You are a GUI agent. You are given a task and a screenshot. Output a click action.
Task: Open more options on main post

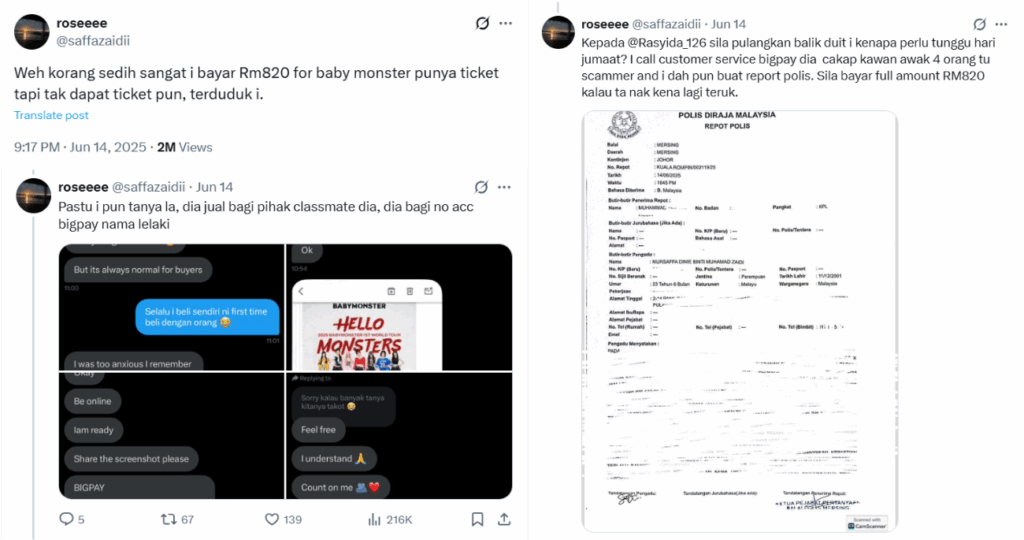pyautogui.click(x=505, y=24)
